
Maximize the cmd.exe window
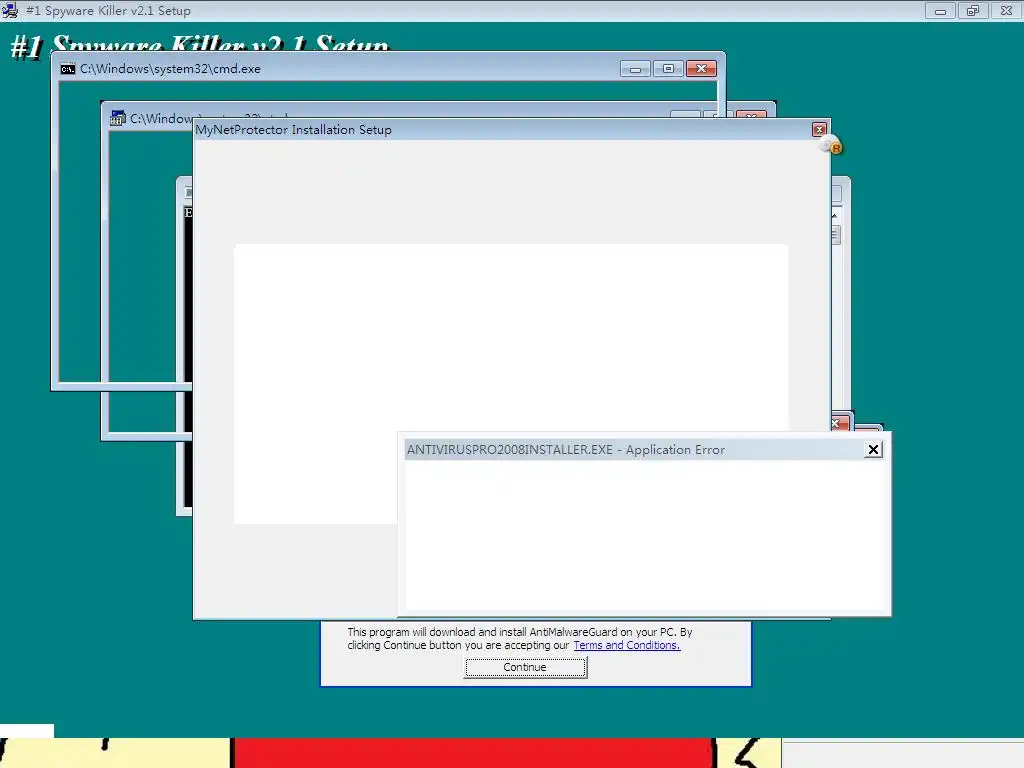(x=668, y=69)
